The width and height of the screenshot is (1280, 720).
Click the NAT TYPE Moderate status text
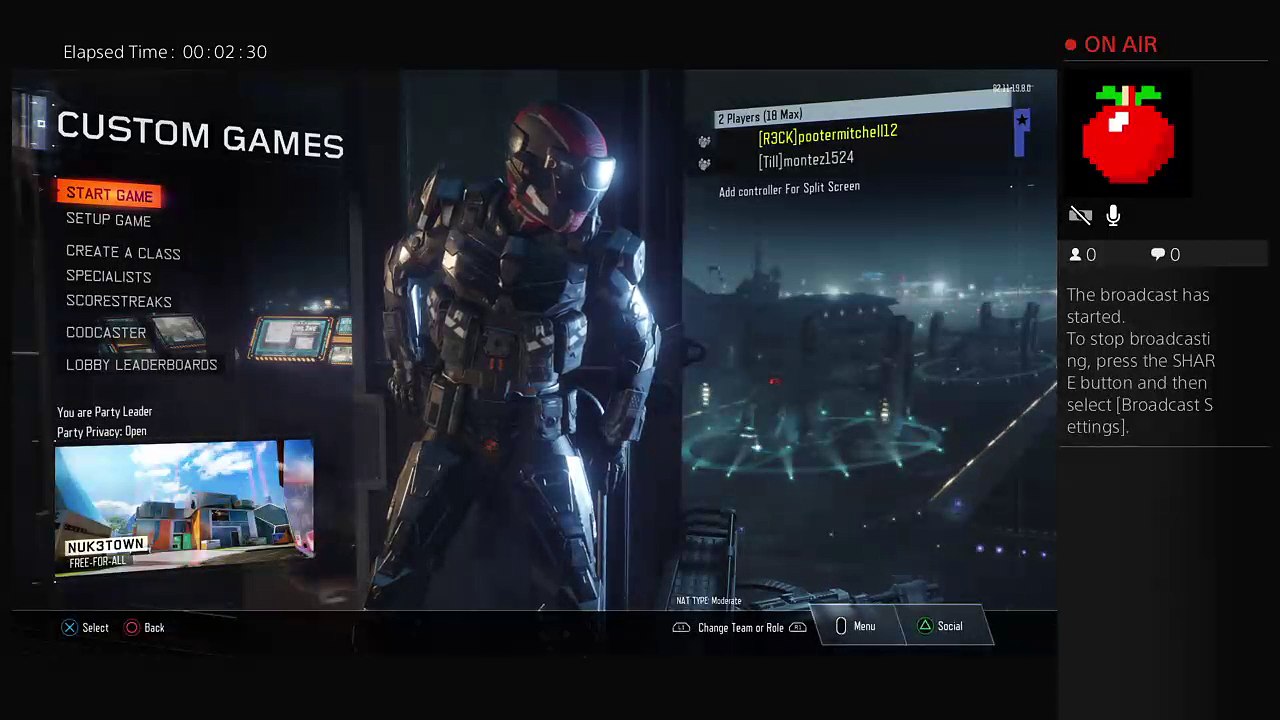[709, 601]
